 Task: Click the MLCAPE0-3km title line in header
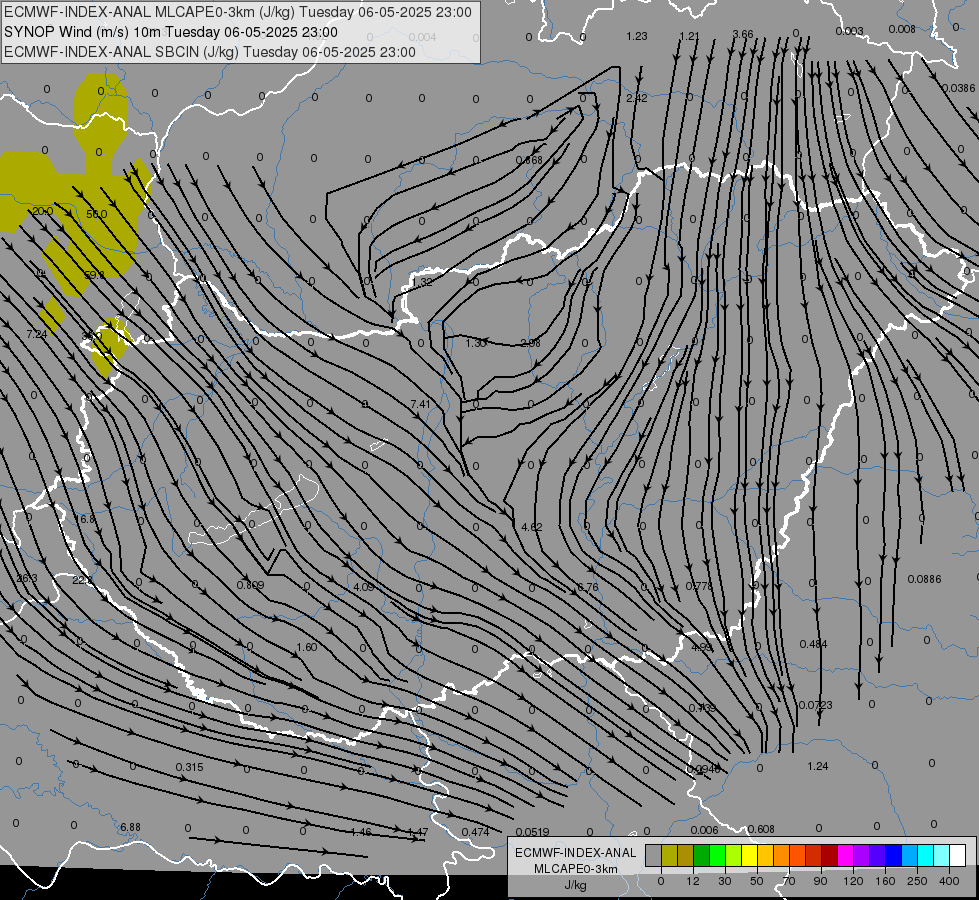pyautogui.click(x=238, y=12)
